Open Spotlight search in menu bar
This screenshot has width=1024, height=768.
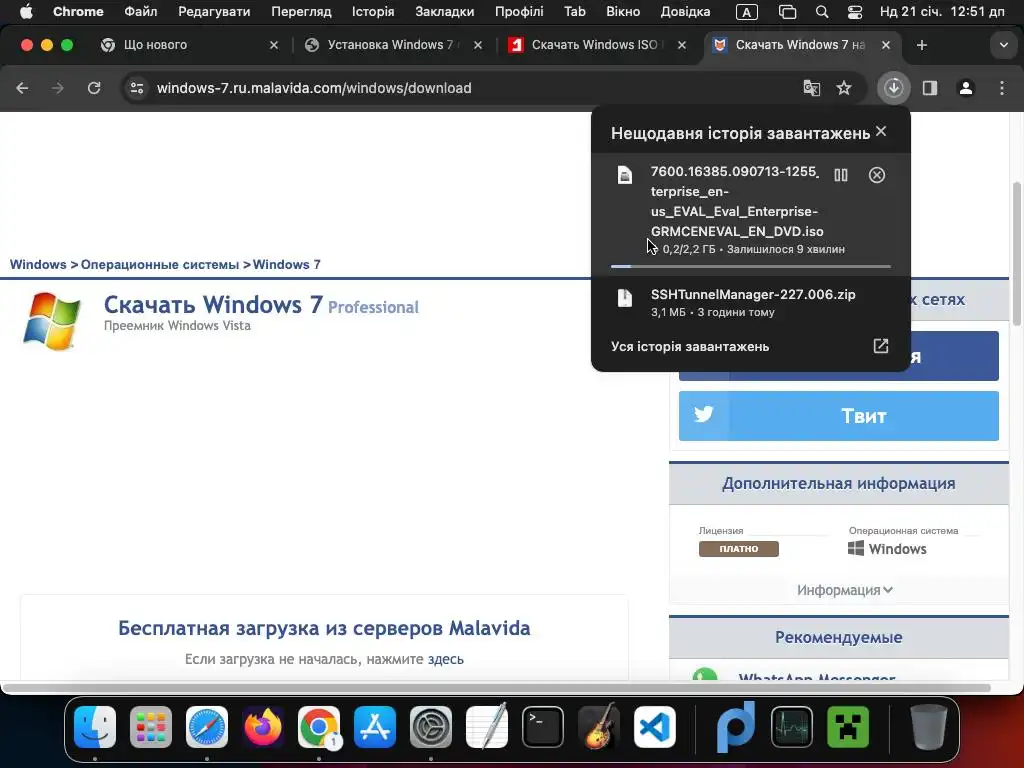pyautogui.click(x=822, y=12)
